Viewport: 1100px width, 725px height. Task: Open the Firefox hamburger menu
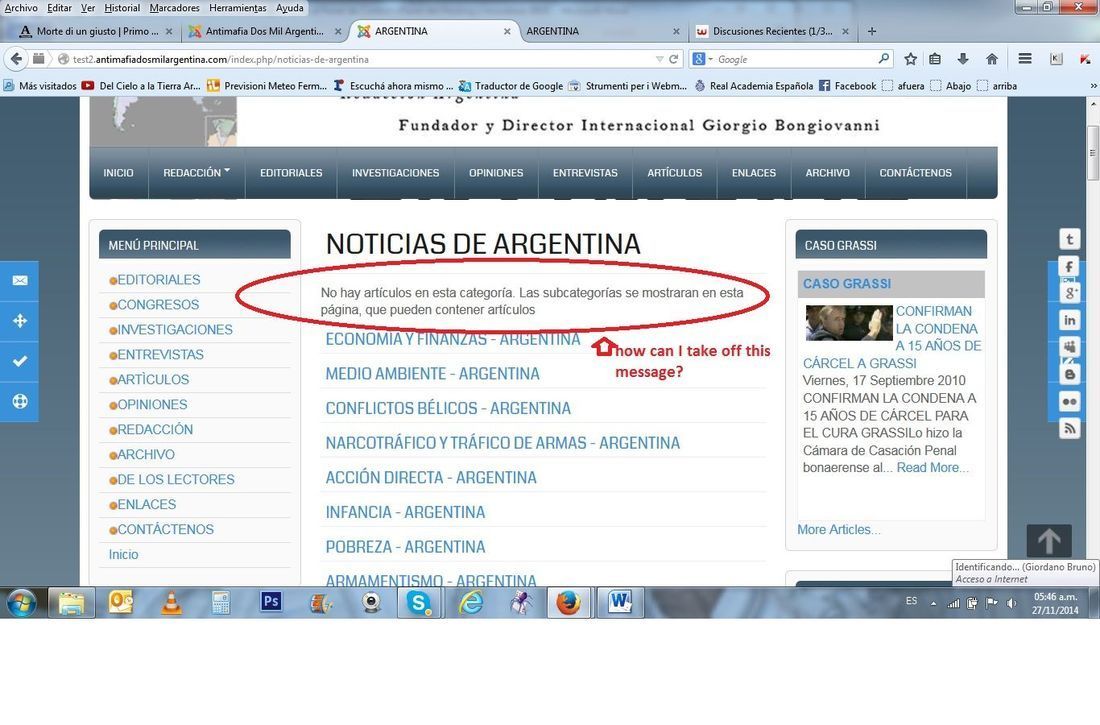(x=1025, y=59)
